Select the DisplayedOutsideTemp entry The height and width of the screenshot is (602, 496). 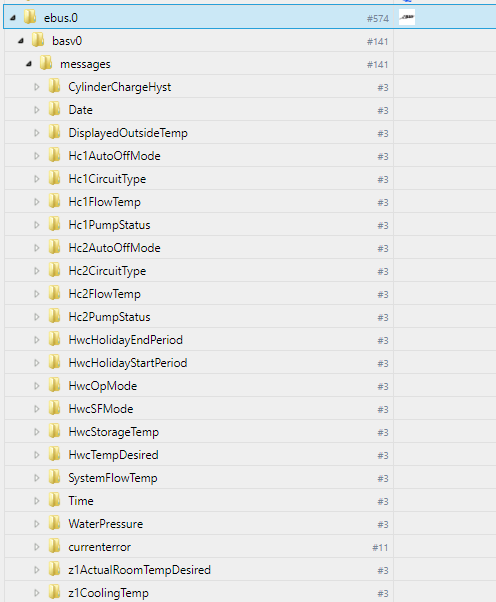point(128,133)
